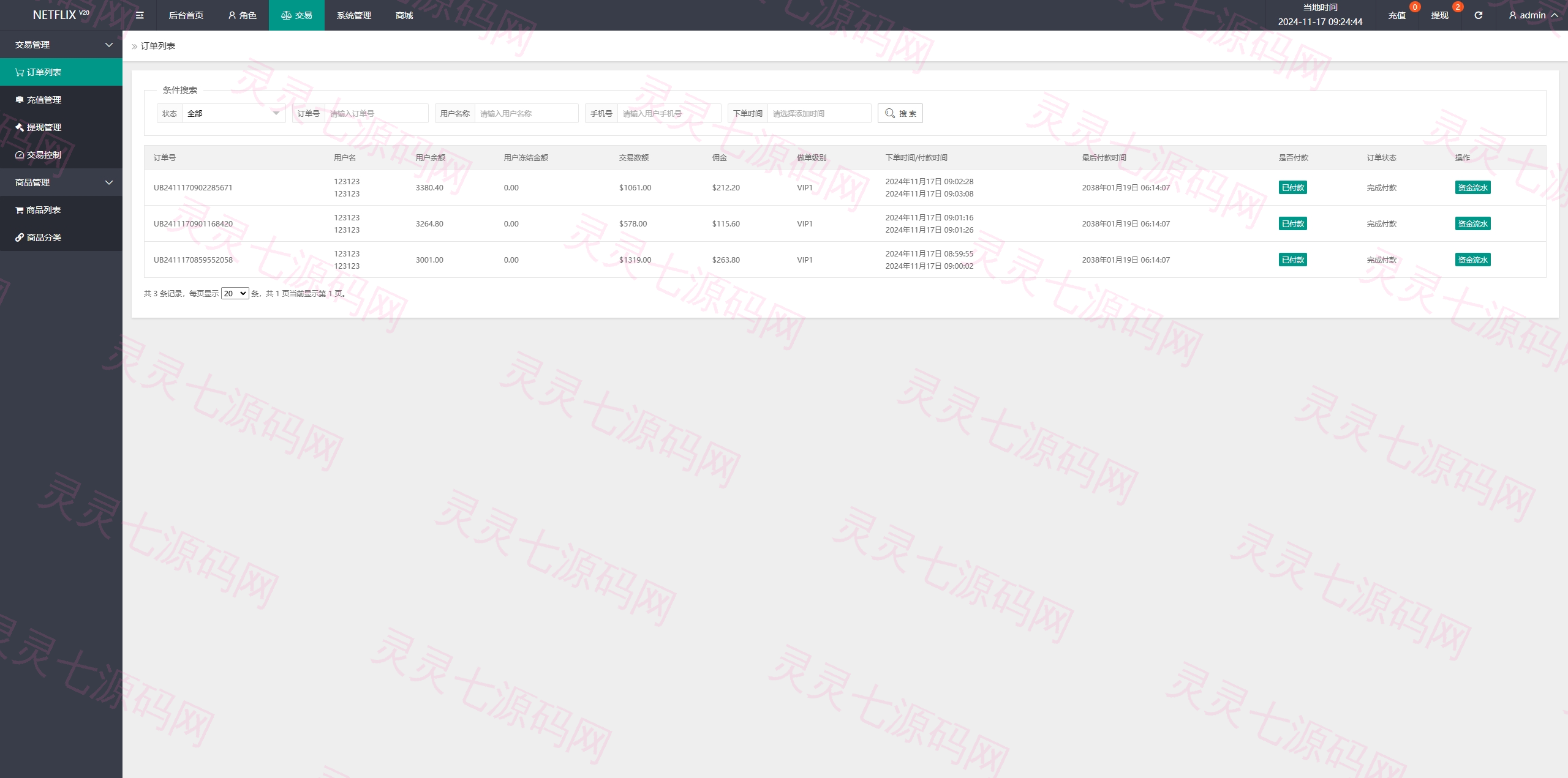Open the 提现 notification badge
Viewport: 1568px width, 778px height.
(1458, 7)
